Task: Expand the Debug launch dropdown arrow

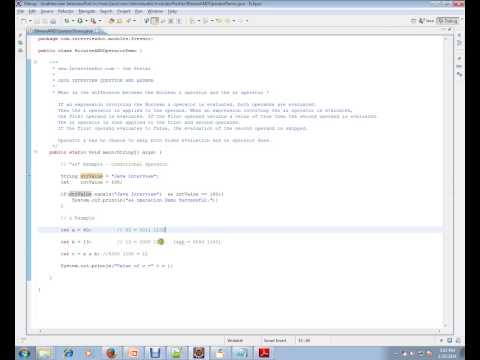Action: tap(73, 21)
